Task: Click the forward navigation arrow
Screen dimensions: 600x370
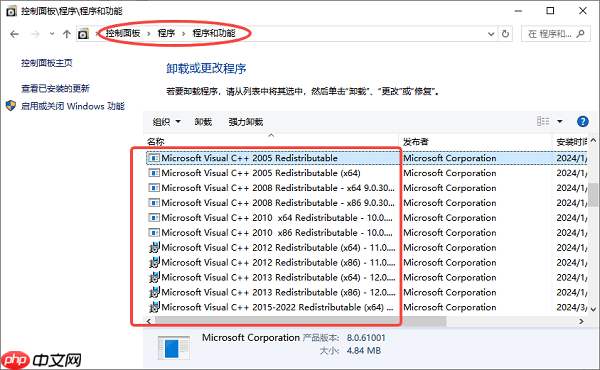Action: 35,34
